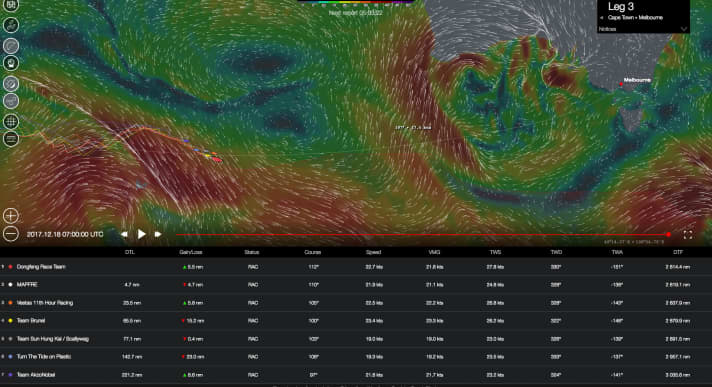Click the grey dot beside Team Sun Hung Kai
712x387 pixels.
[10, 339]
